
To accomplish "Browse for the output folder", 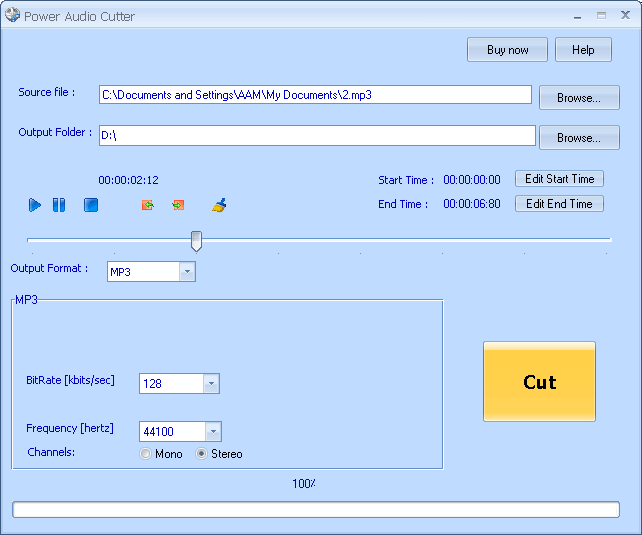I will click(x=579, y=138).
